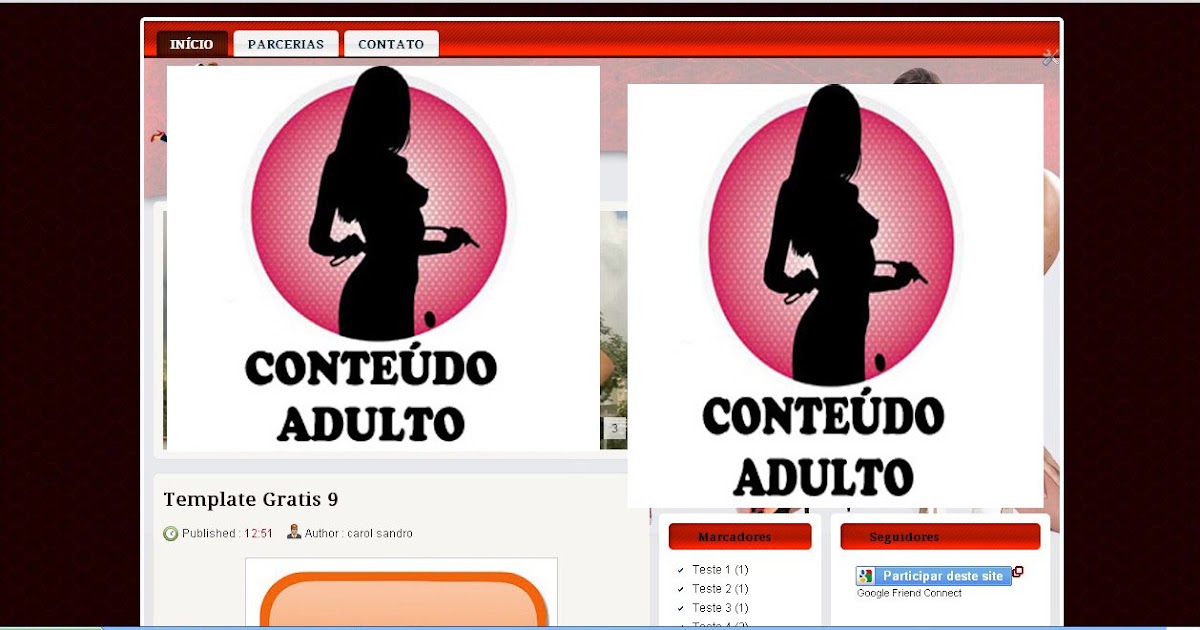The image size is (1200, 630).
Task: Open the orange post image thumbnail
Action: [x=401, y=593]
